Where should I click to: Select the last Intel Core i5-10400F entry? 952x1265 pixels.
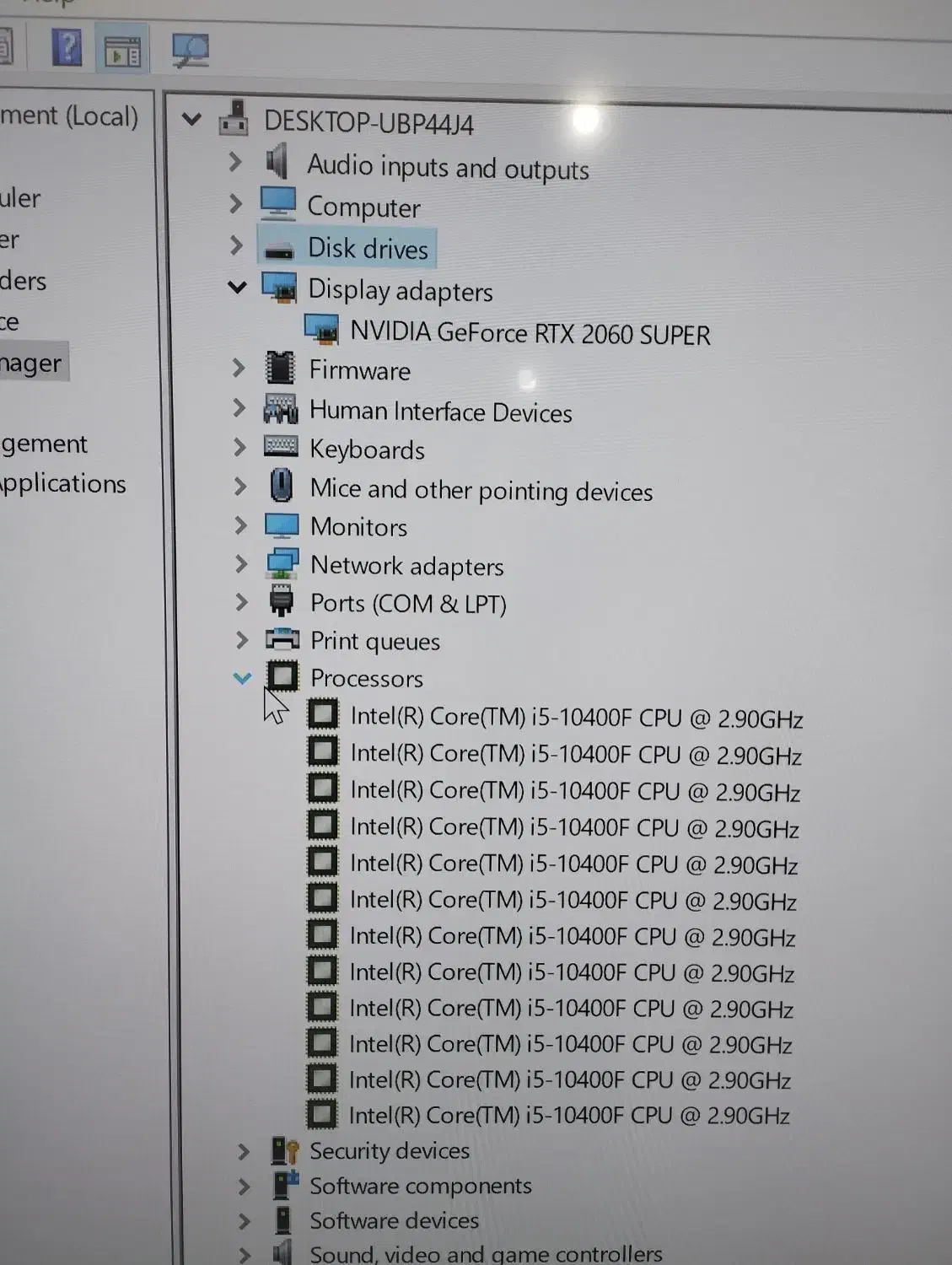570,1116
